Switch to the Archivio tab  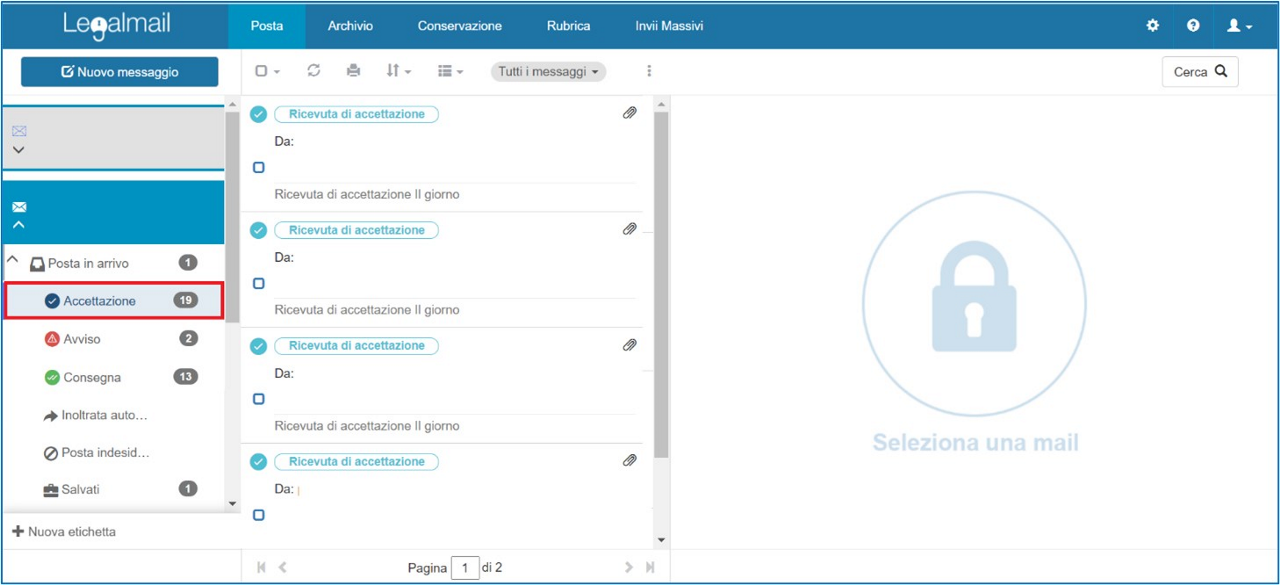(350, 26)
